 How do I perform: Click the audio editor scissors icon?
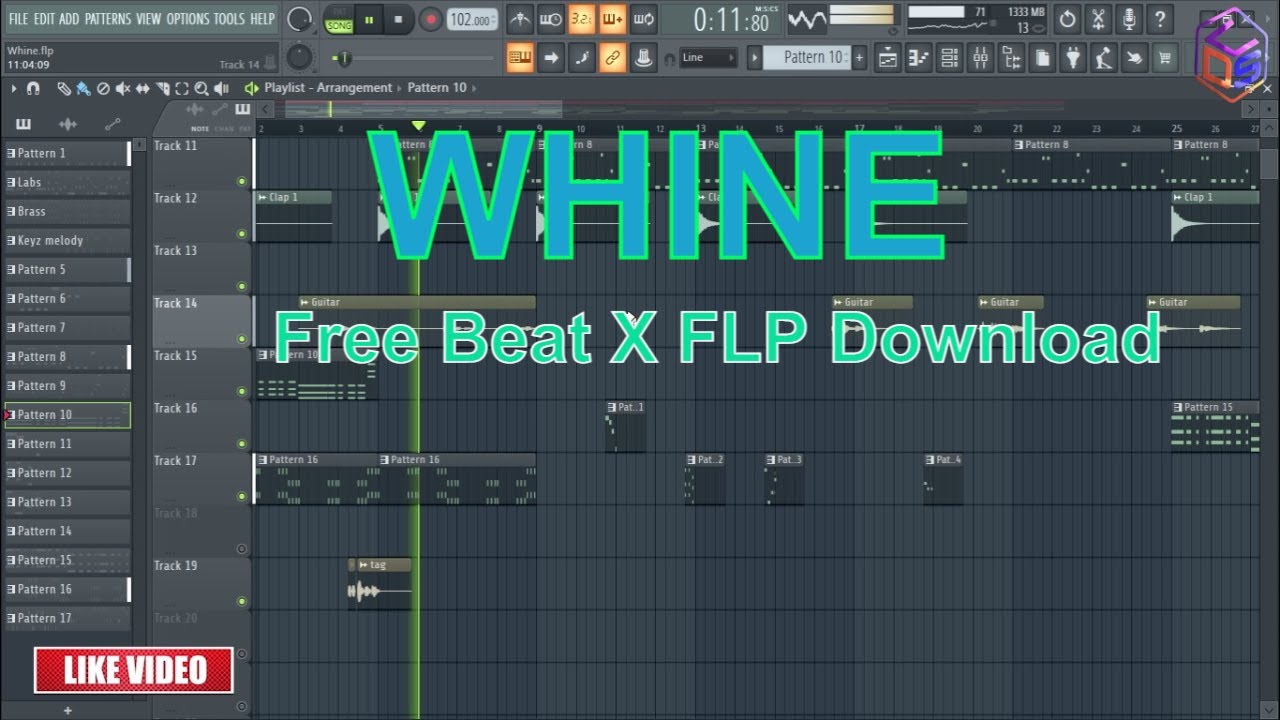coord(1099,19)
